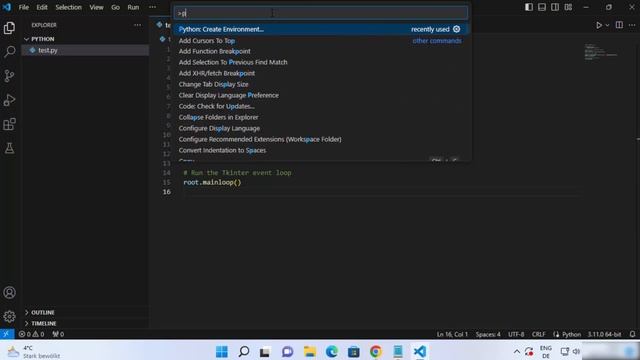This screenshot has height=360, width=640.
Task: Click errors and warnings count in status bar
Action: point(31,334)
